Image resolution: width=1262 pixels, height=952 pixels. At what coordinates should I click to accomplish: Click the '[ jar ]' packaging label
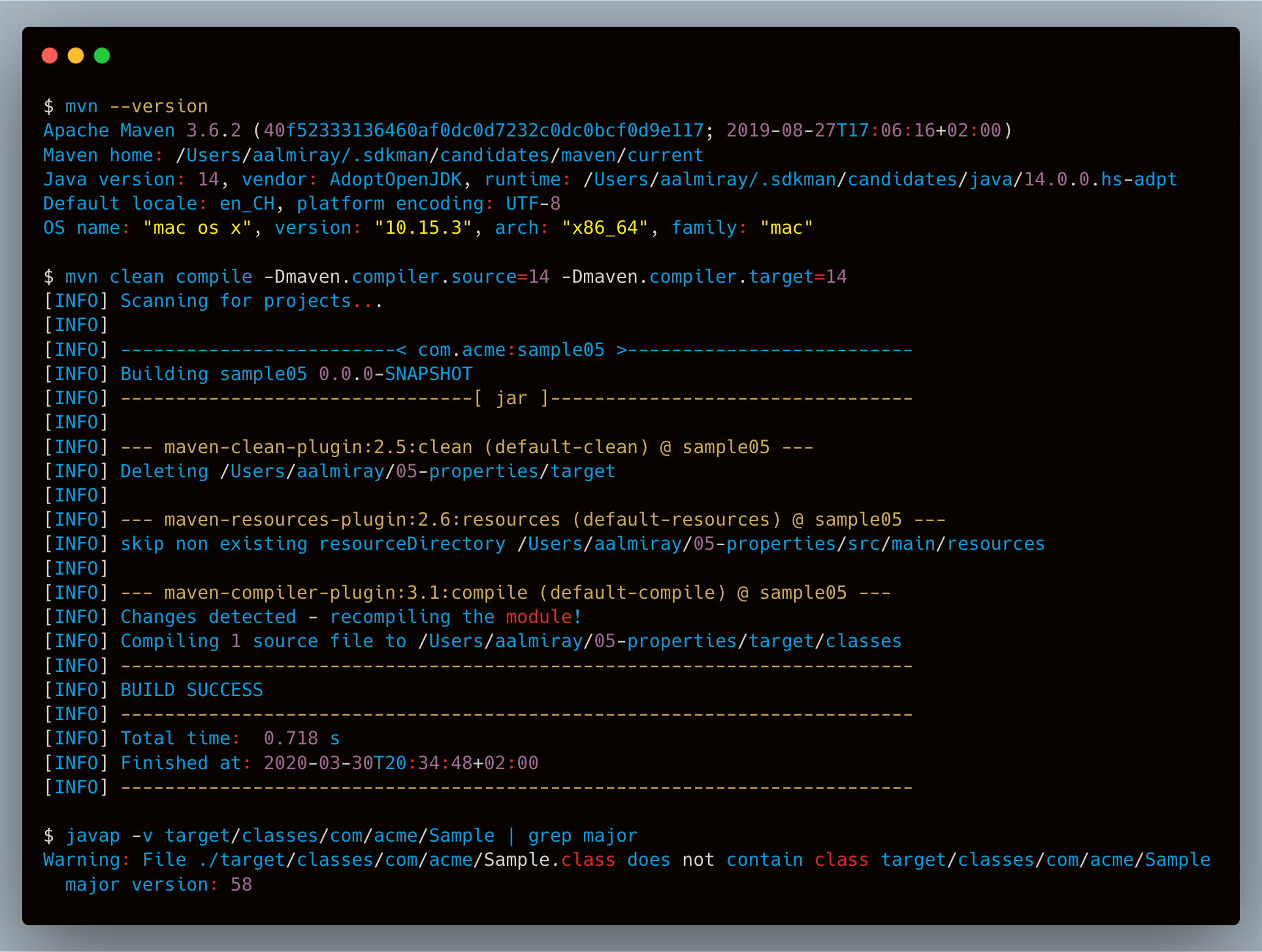click(511, 398)
